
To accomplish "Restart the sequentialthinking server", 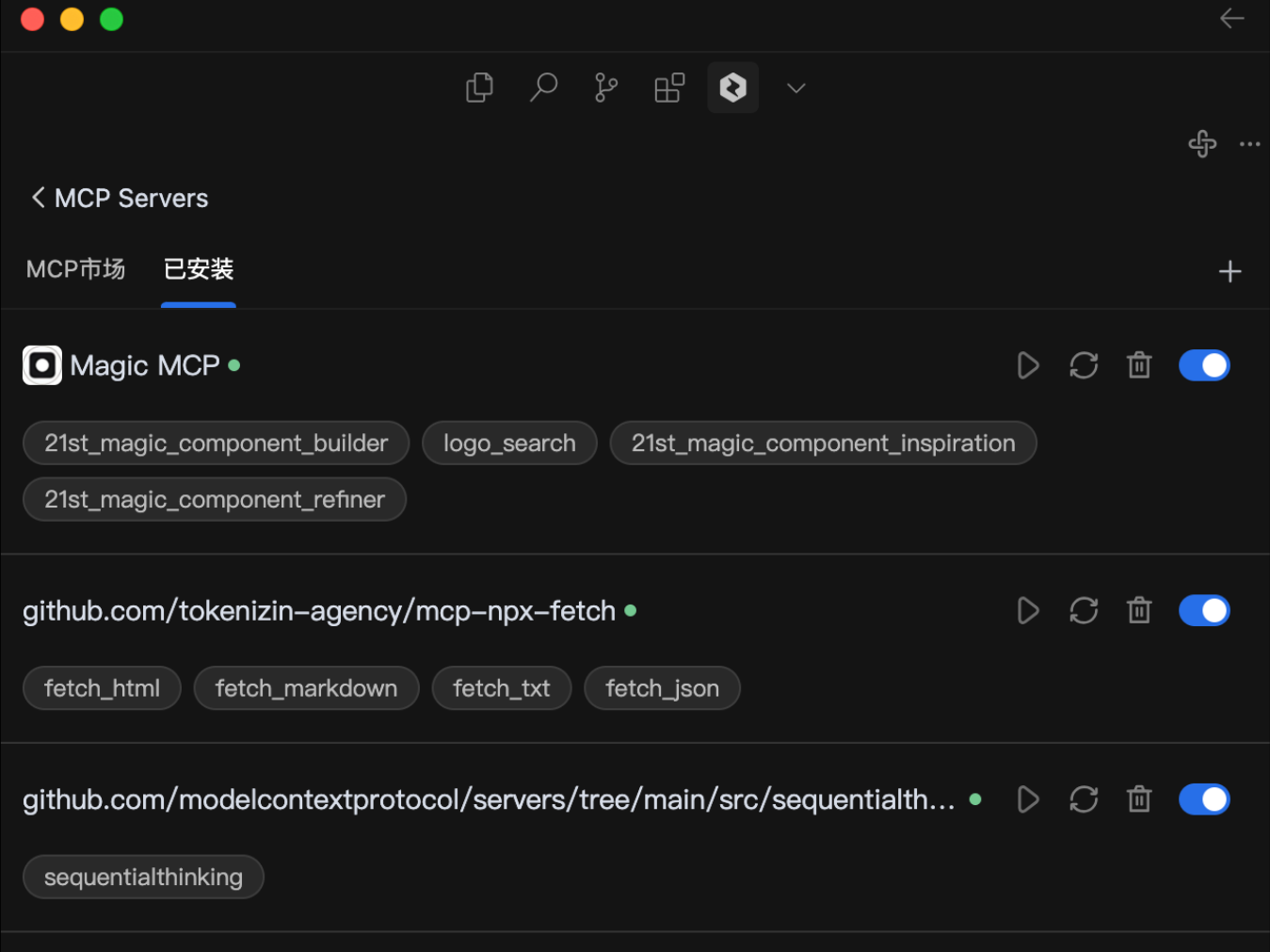I will tap(1084, 799).
